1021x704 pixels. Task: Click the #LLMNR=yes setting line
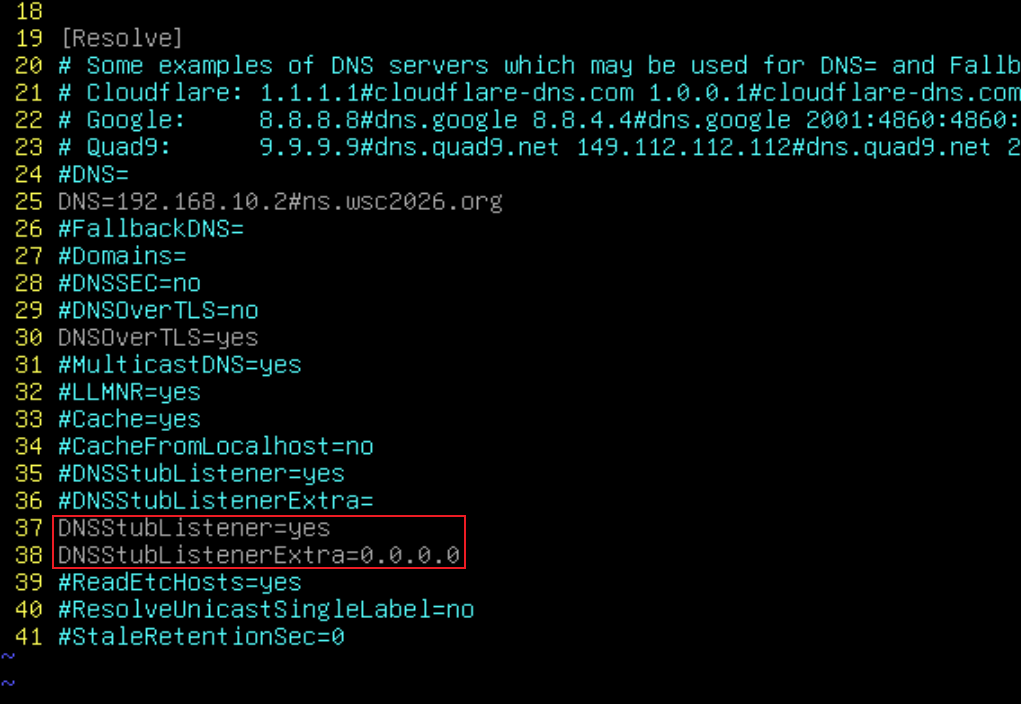point(130,393)
